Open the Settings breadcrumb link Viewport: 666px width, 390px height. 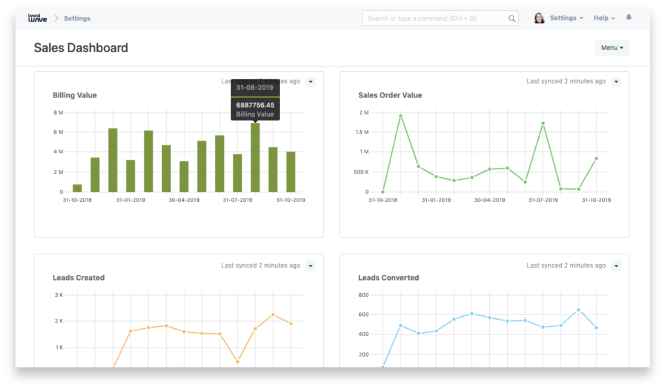(77, 18)
